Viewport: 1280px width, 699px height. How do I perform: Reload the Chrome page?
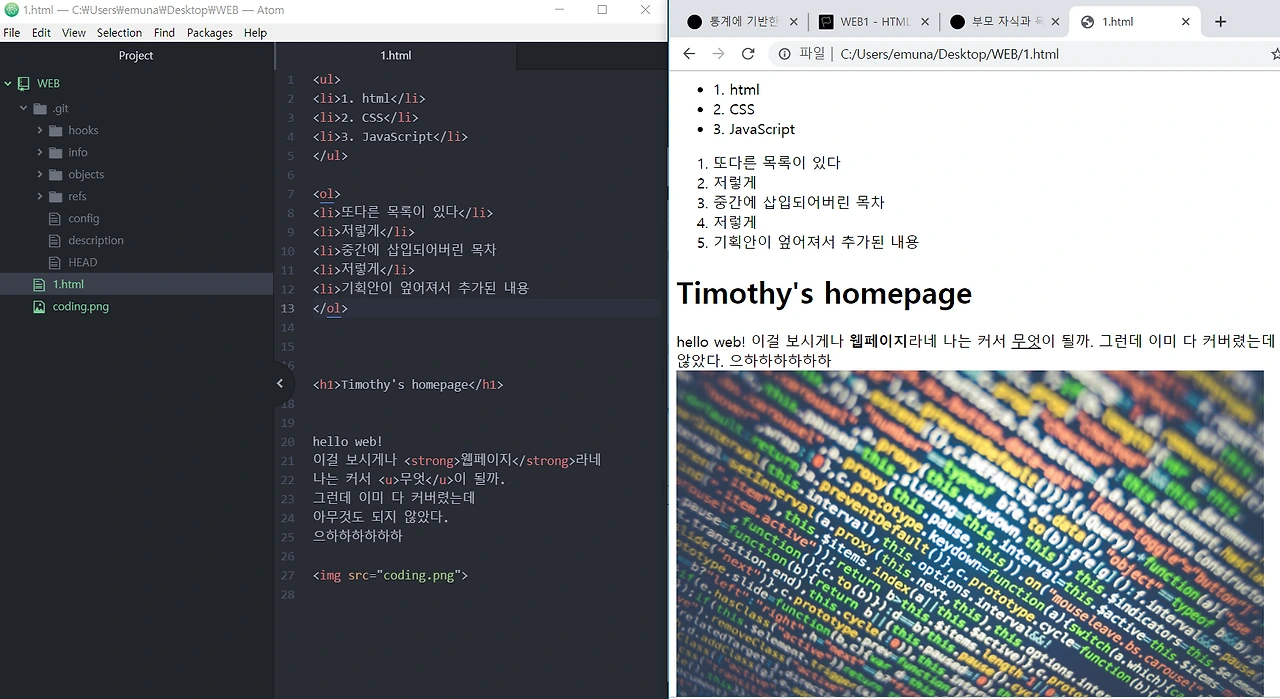[748, 54]
